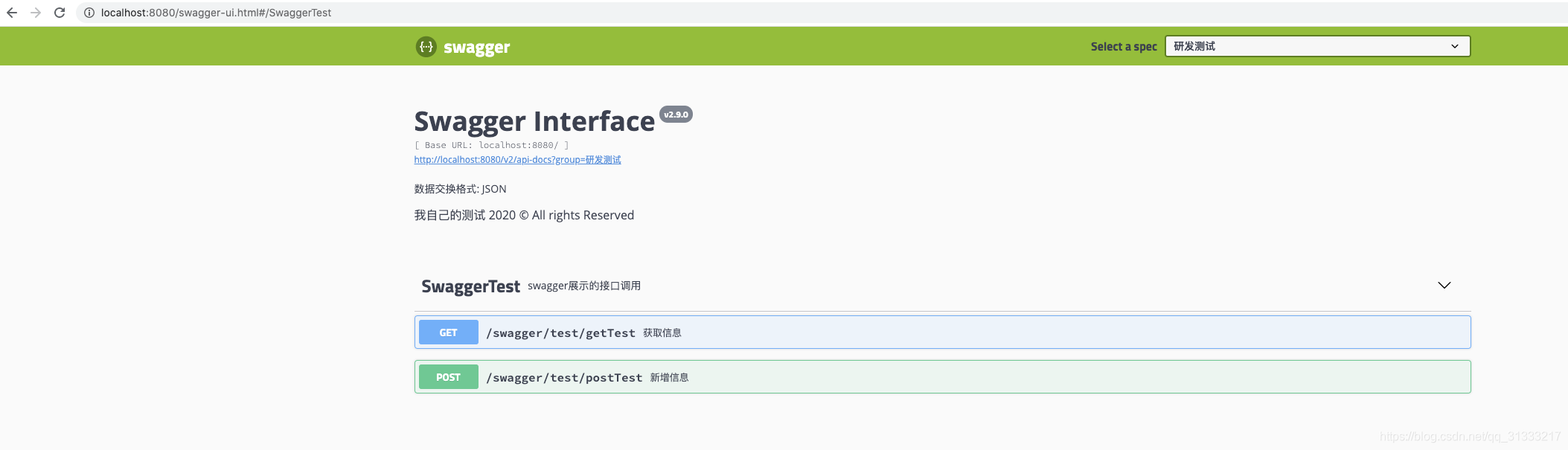This screenshot has height=450, width=1568.
Task: Go back with the browser back arrow
Action: [12, 13]
